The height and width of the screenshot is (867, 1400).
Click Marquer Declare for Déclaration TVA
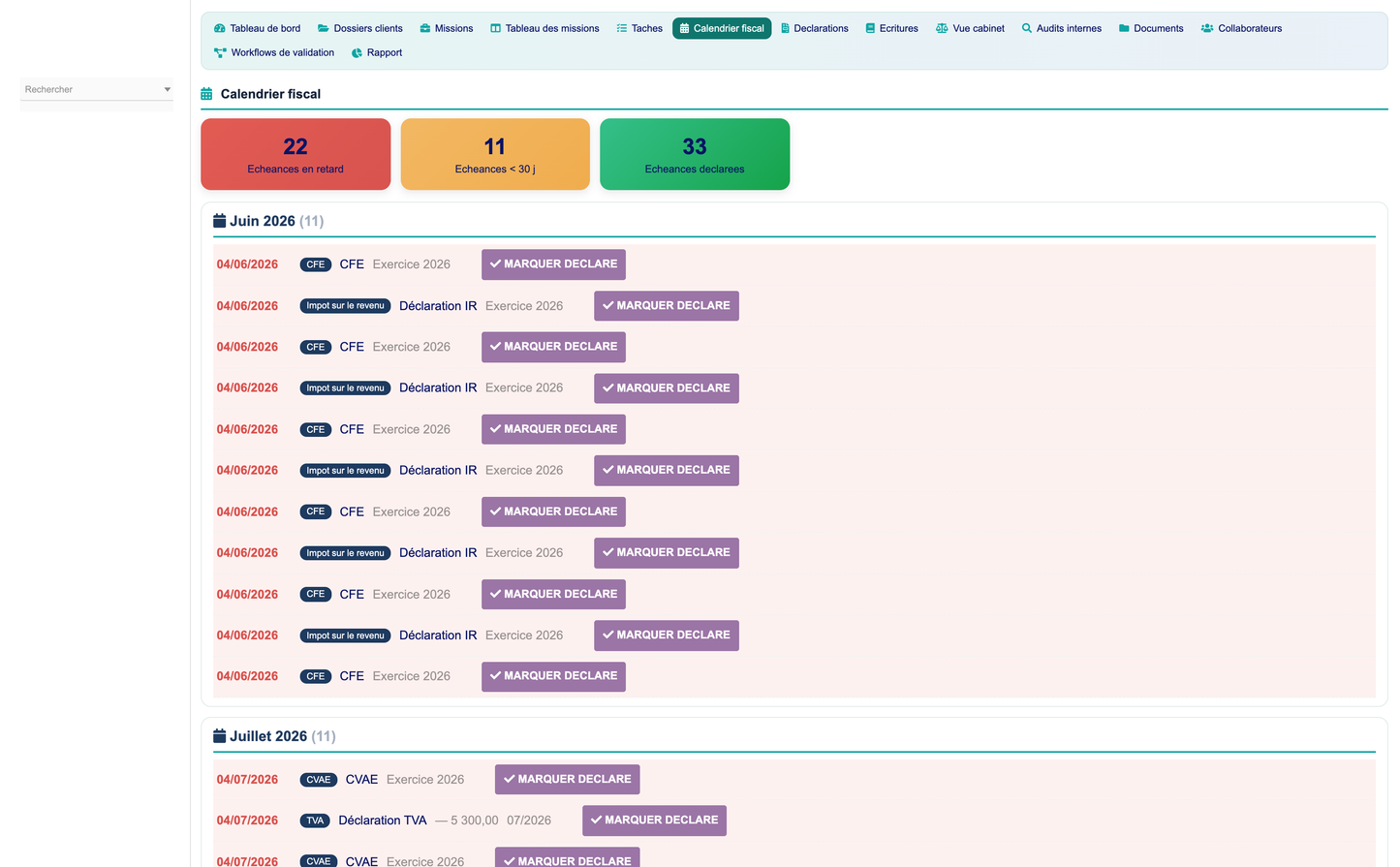pyautogui.click(x=654, y=821)
